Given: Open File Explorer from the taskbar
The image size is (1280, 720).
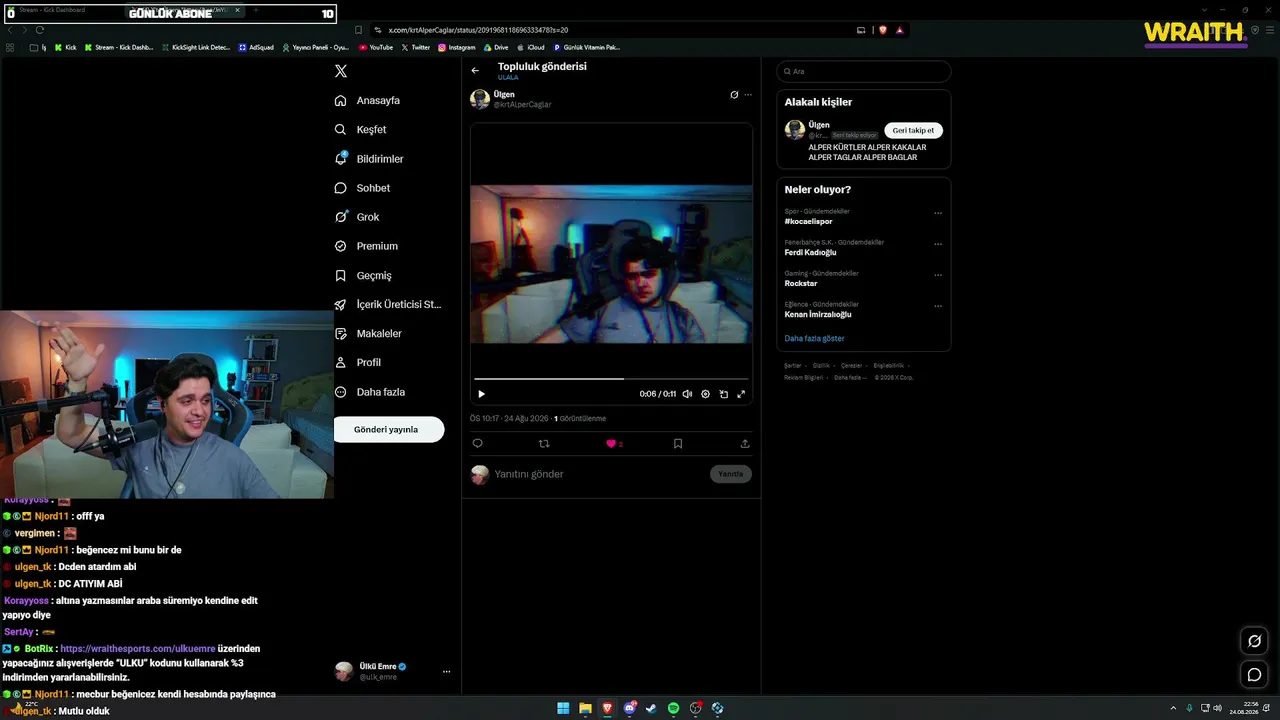Looking at the screenshot, I should click(x=585, y=708).
